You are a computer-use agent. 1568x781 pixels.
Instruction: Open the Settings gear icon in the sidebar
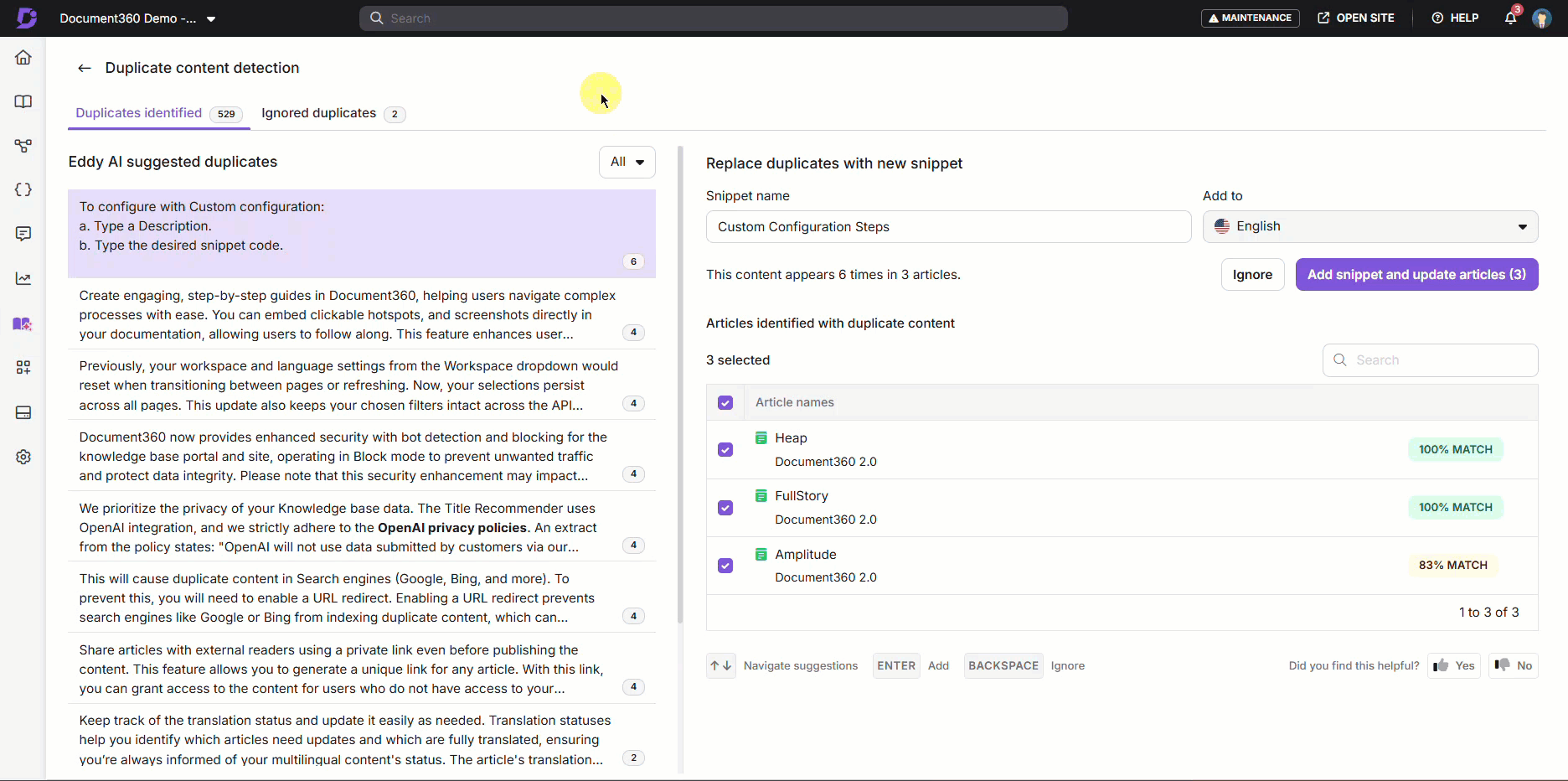pos(23,457)
